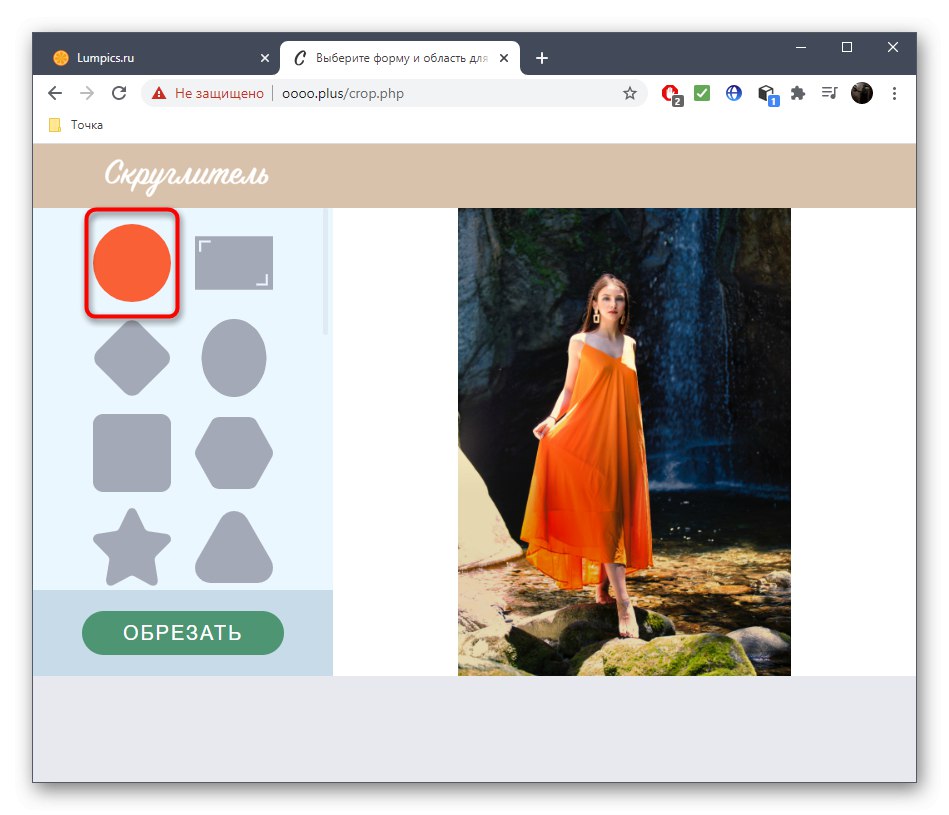Close the Выберите форму tab
This screenshot has height=815, width=949.
coord(504,58)
